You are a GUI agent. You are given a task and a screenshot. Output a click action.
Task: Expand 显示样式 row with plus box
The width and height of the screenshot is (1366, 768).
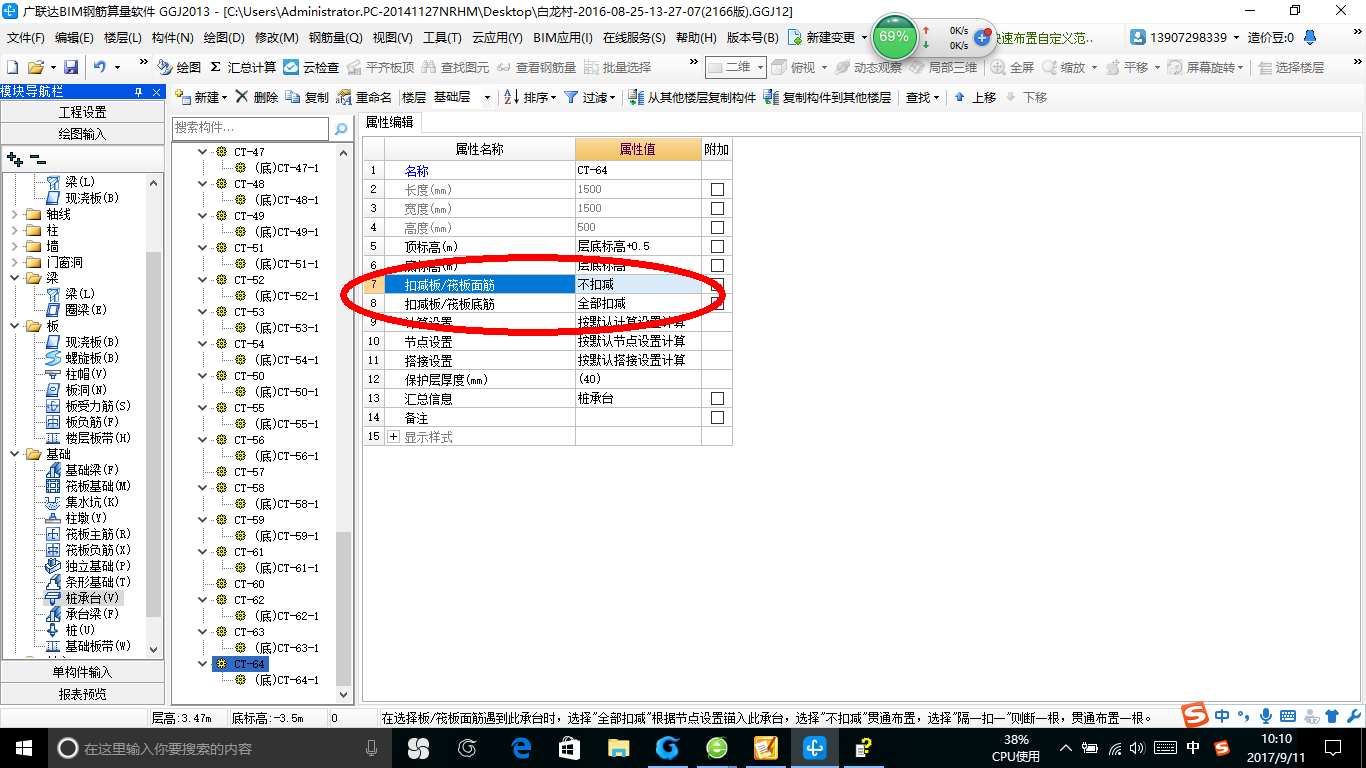tap(393, 437)
